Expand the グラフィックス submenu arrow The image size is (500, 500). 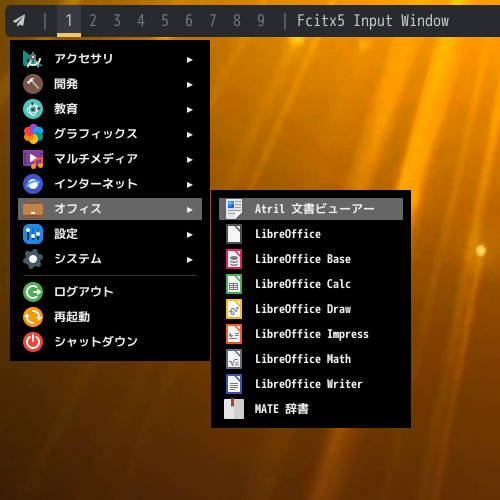coord(189,135)
